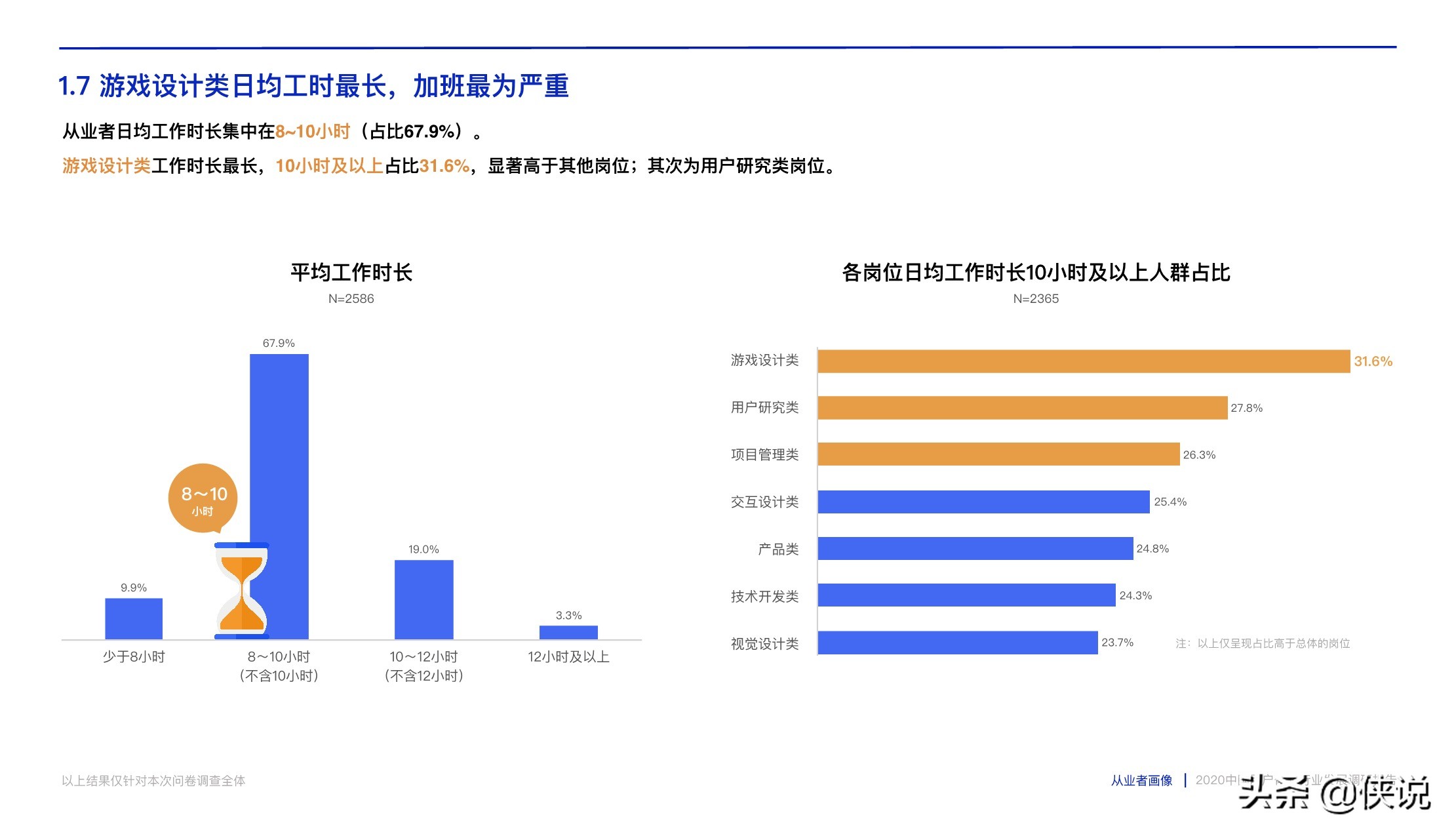Click the axis label '少于8小时'
This screenshot has height=836, width=1456.
tap(134, 657)
